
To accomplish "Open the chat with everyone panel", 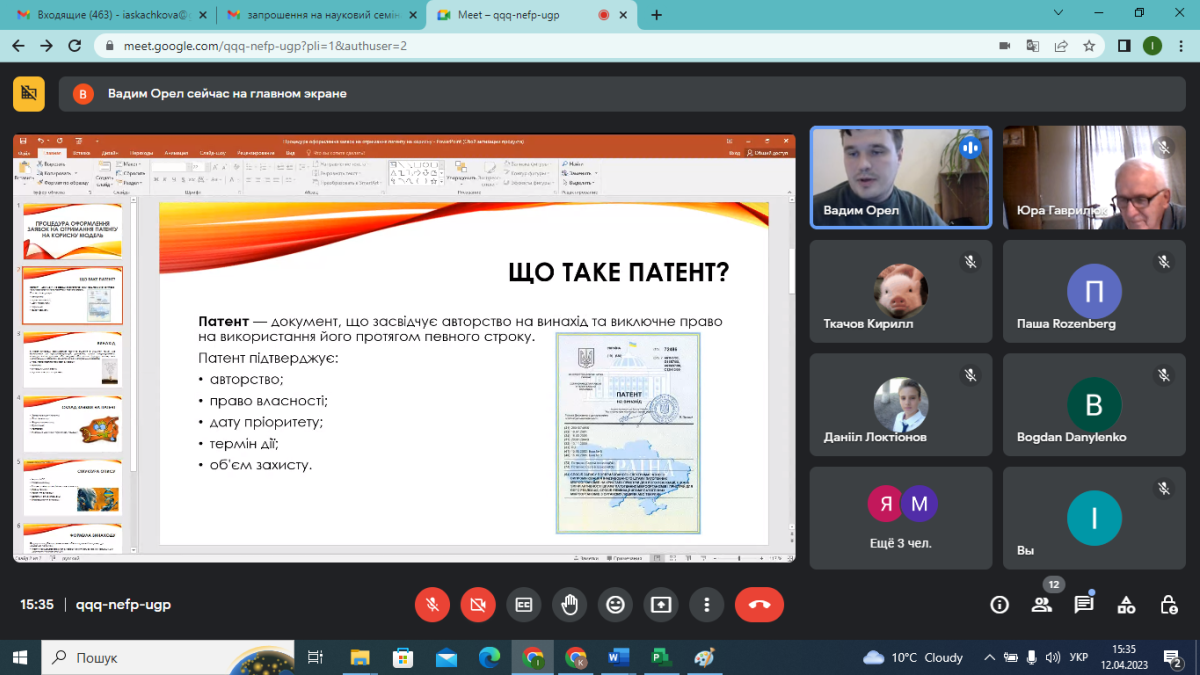I will pos(1084,604).
